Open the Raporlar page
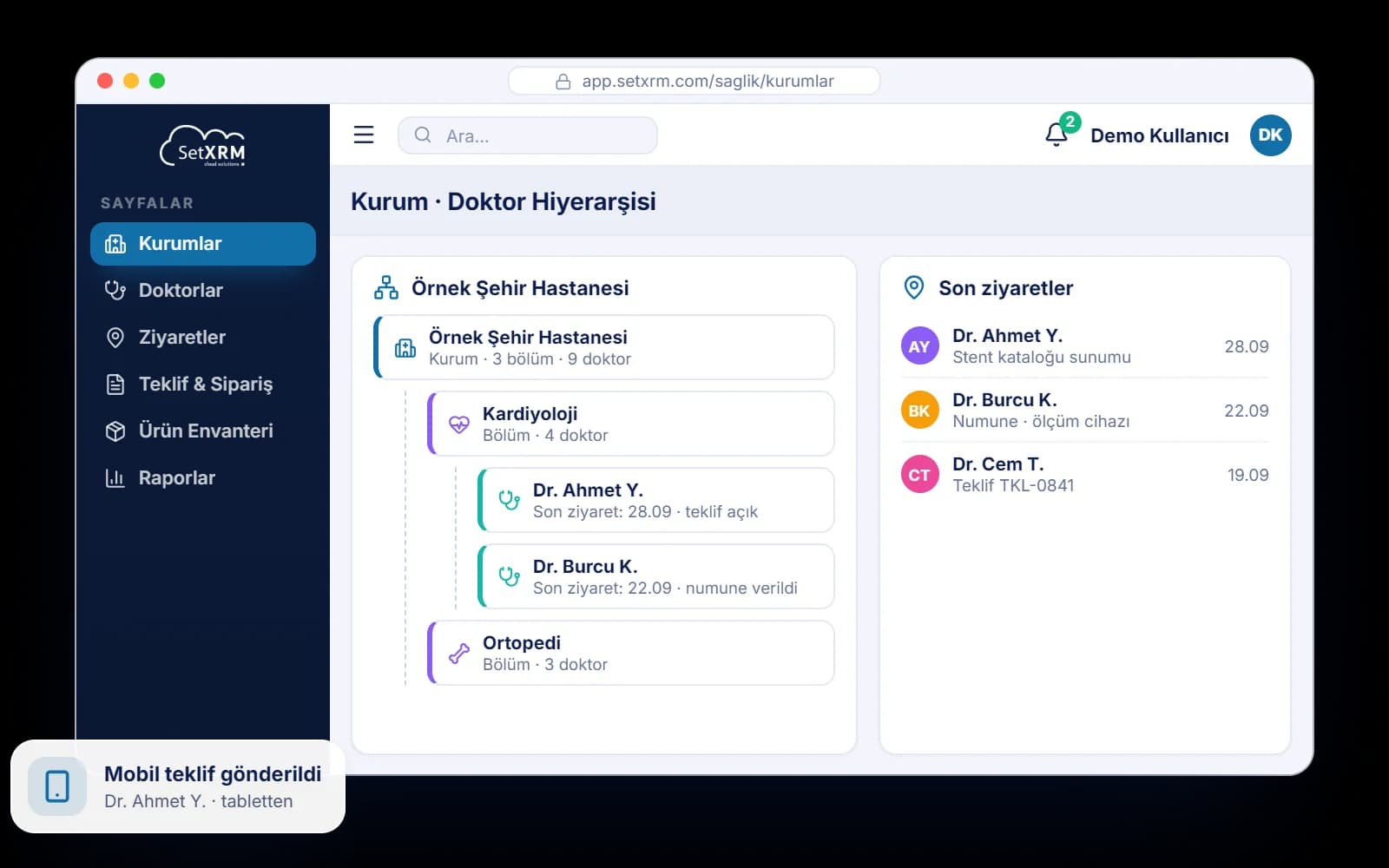 click(x=203, y=478)
